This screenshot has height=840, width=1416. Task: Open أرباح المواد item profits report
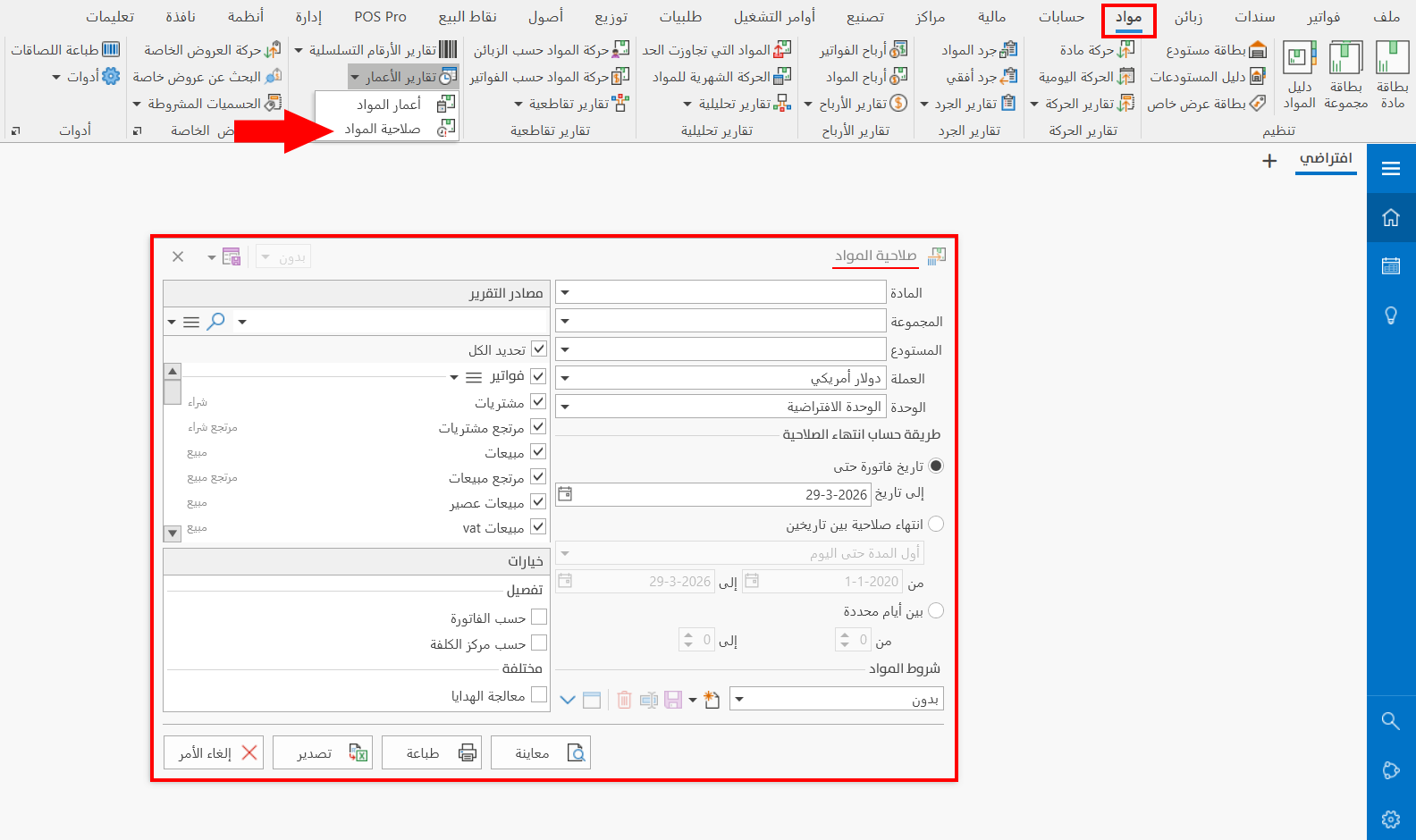866,77
